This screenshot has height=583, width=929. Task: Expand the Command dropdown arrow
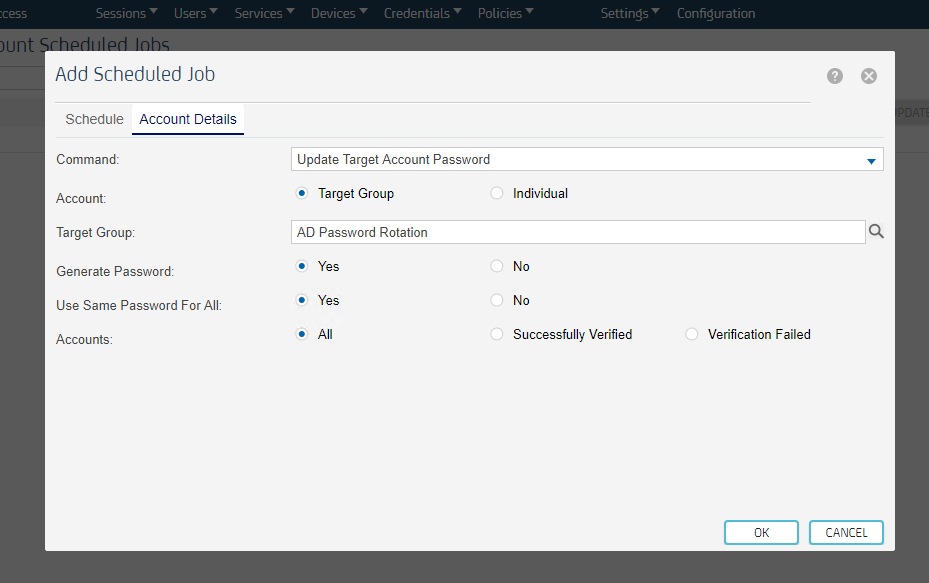(871, 160)
